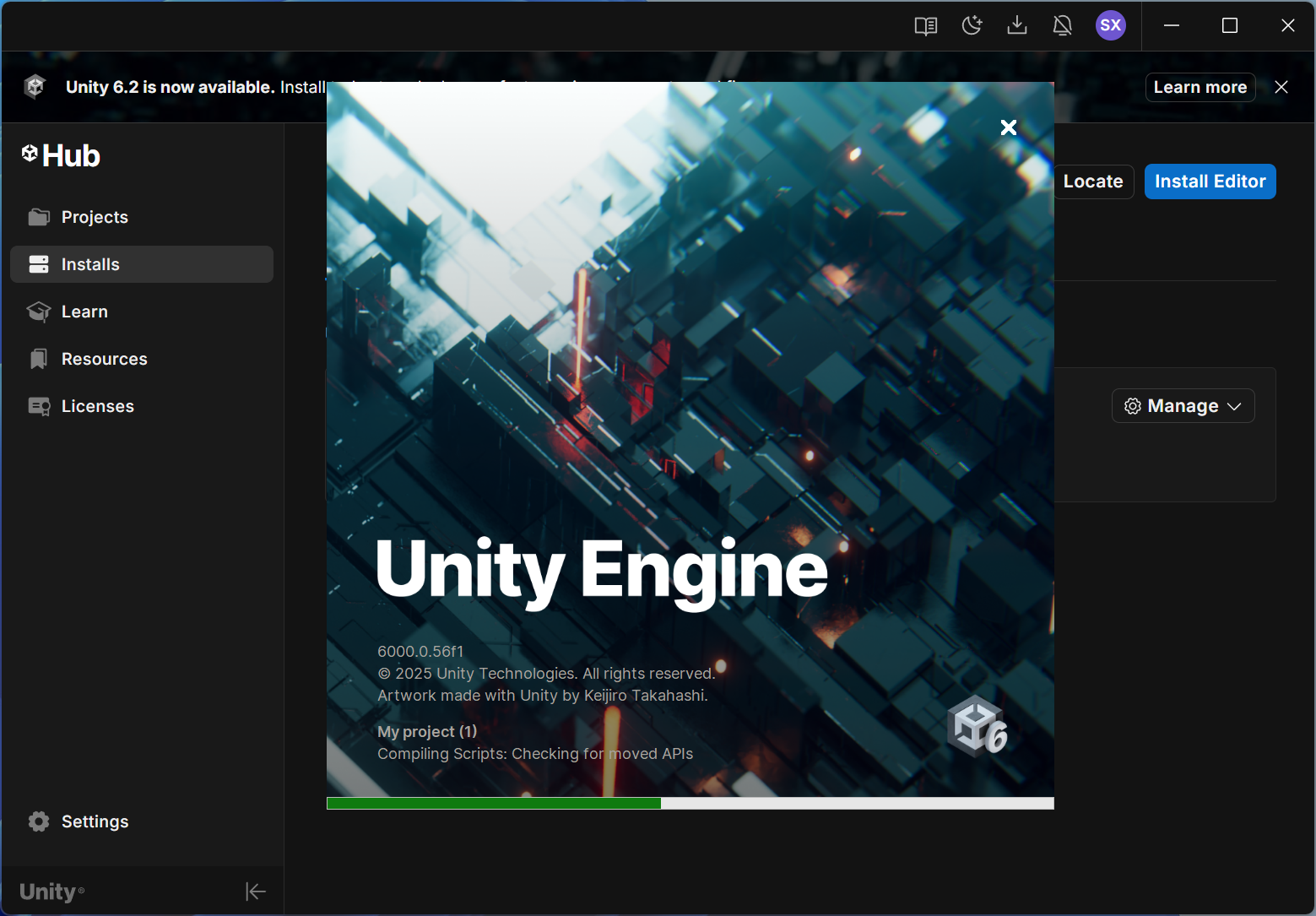Viewport: 1316px width, 916px height.
Task: Open the Projects section
Action: tap(142, 217)
